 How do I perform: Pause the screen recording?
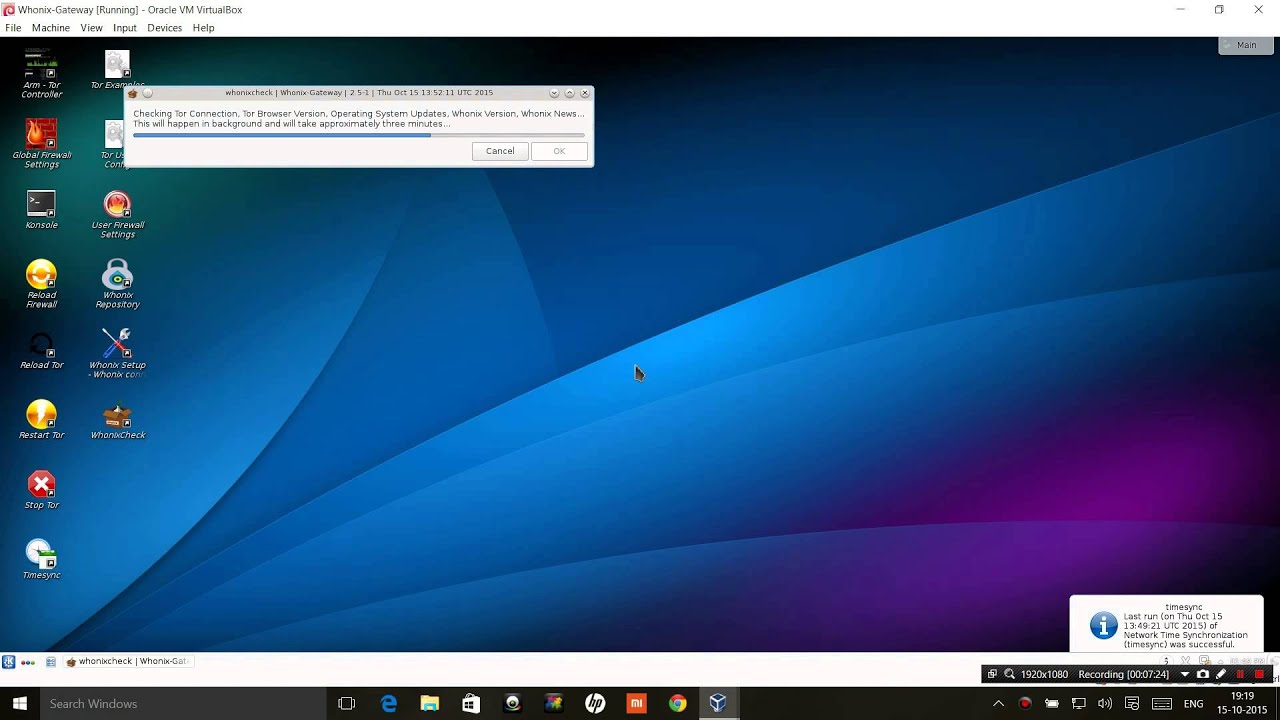pos(1240,674)
